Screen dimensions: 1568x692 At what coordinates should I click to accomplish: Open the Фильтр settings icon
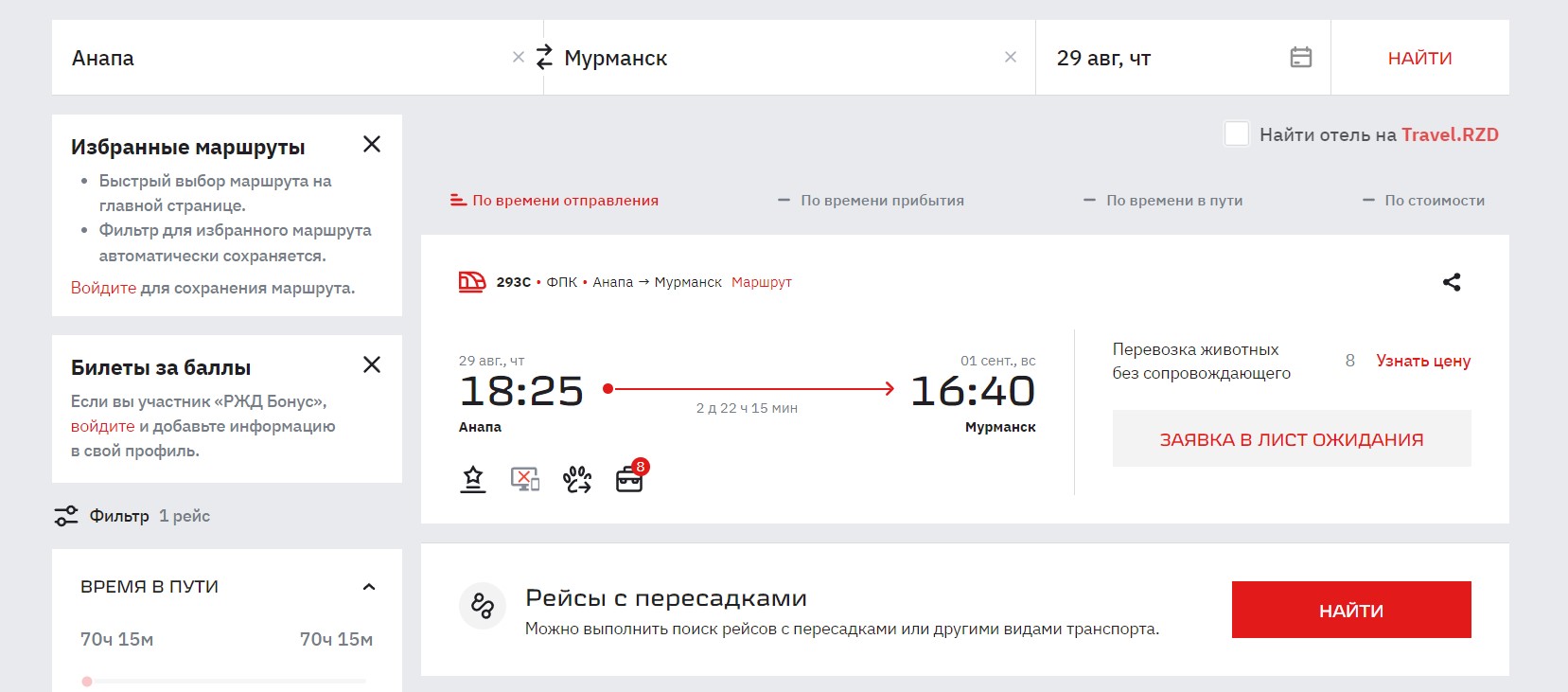click(x=66, y=516)
